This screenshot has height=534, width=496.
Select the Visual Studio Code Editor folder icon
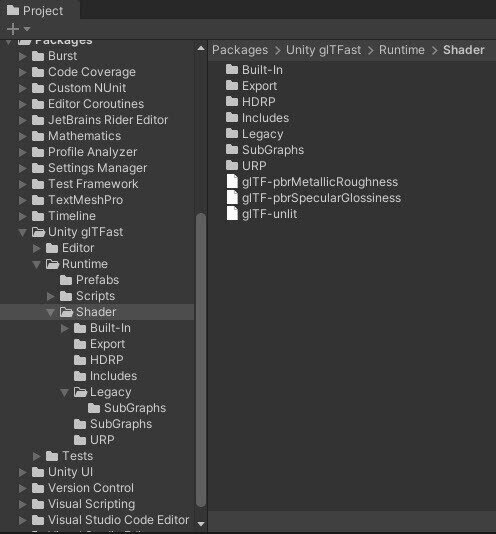coord(38,520)
